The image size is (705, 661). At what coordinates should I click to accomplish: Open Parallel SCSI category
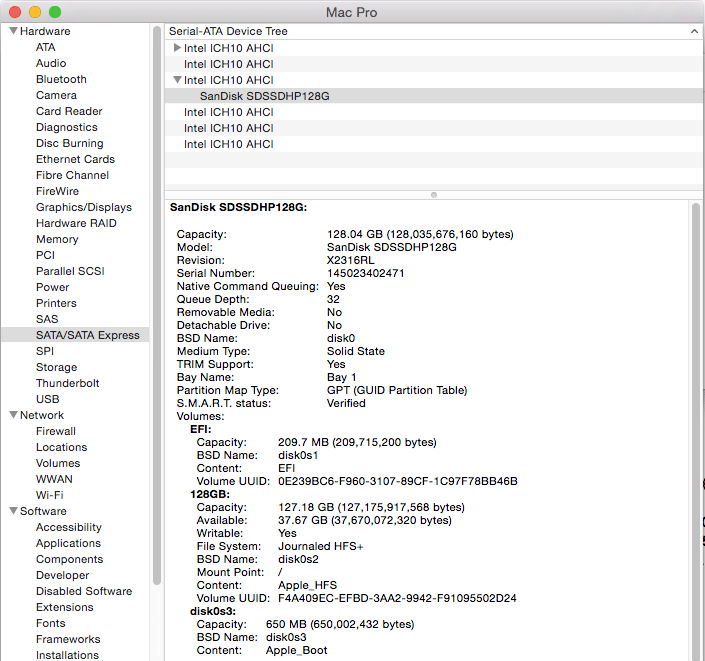click(x=70, y=271)
